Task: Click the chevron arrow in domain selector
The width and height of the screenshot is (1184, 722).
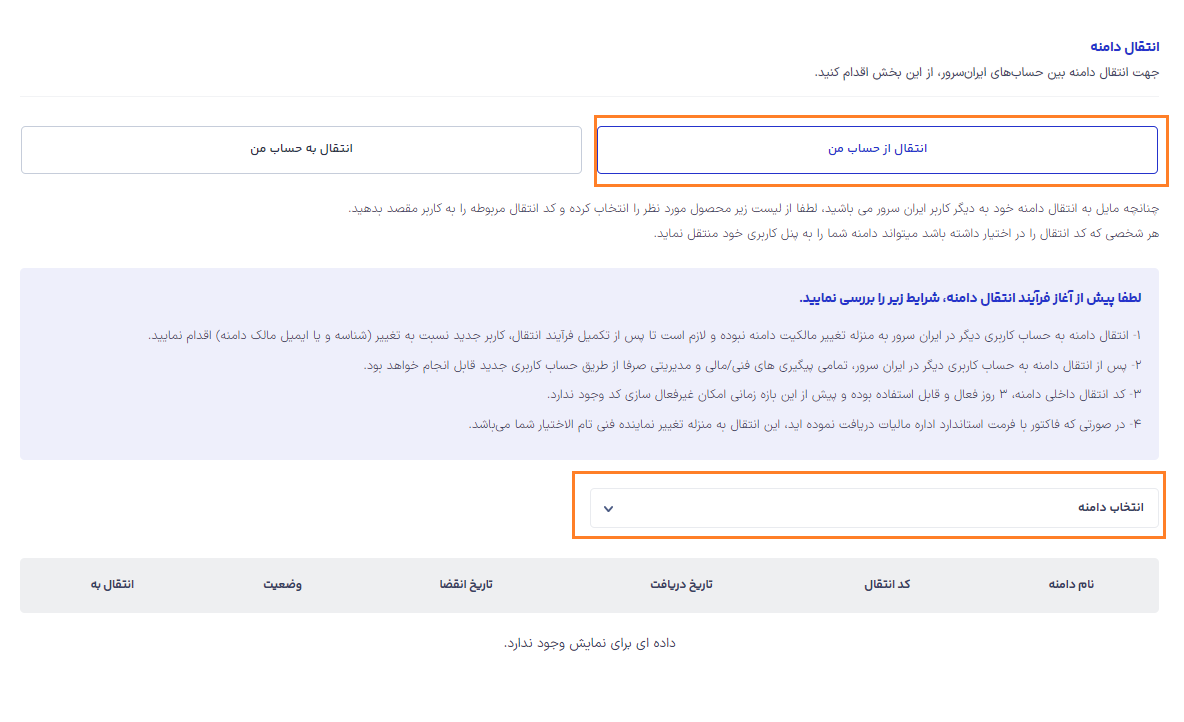Action: click(x=608, y=508)
